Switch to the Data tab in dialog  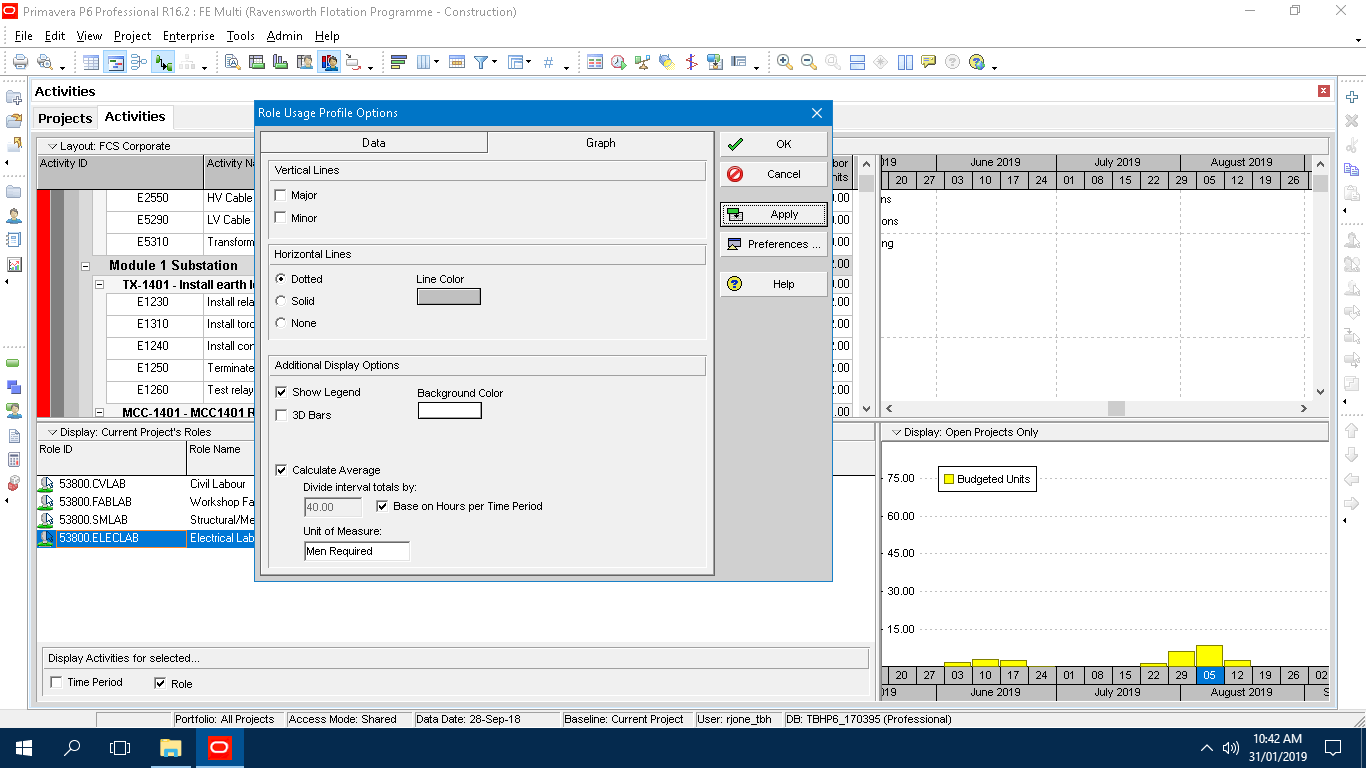click(x=374, y=143)
